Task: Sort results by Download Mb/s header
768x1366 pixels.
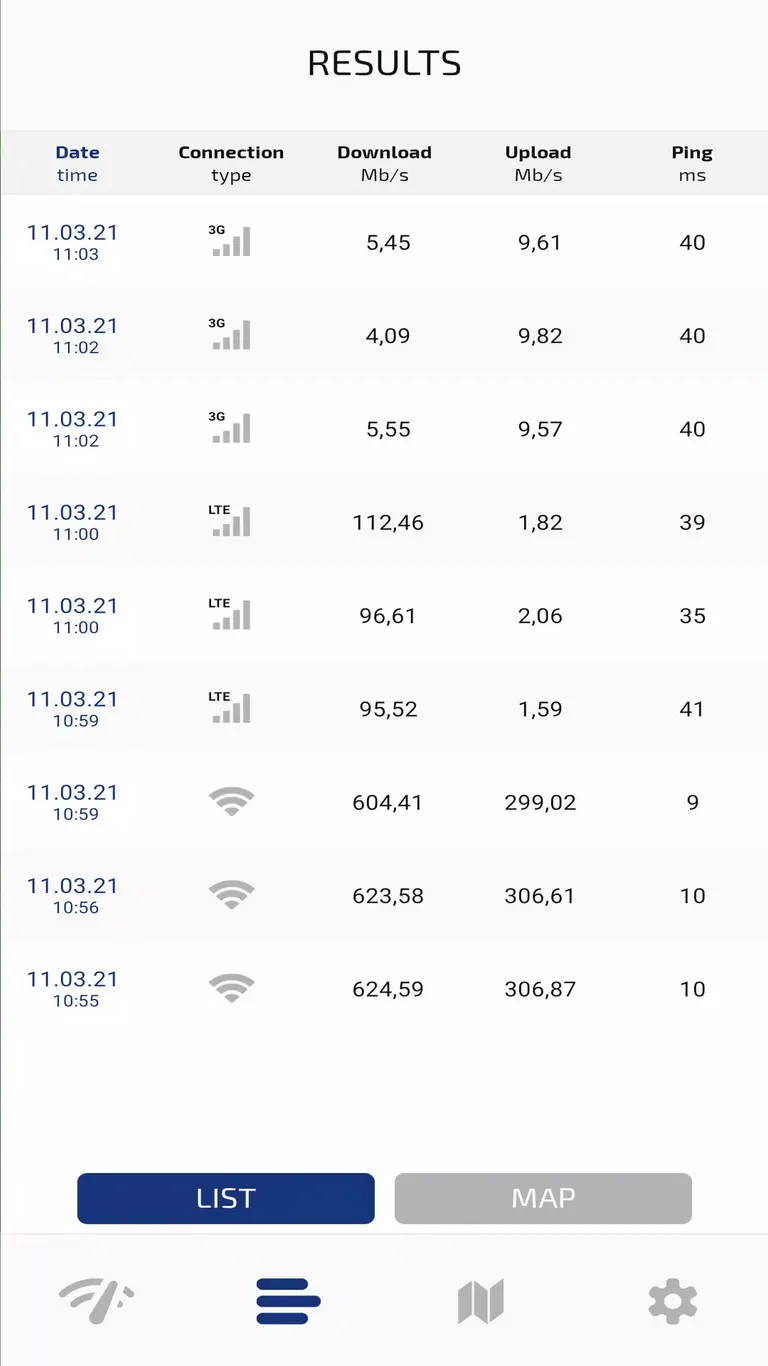Action: coord(384,163)
